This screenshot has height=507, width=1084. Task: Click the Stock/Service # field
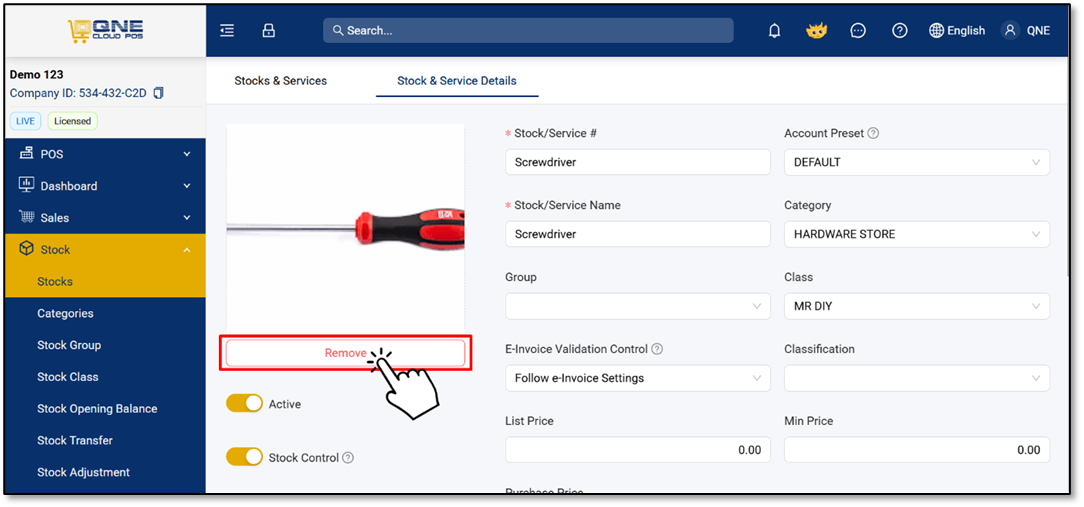637,163
